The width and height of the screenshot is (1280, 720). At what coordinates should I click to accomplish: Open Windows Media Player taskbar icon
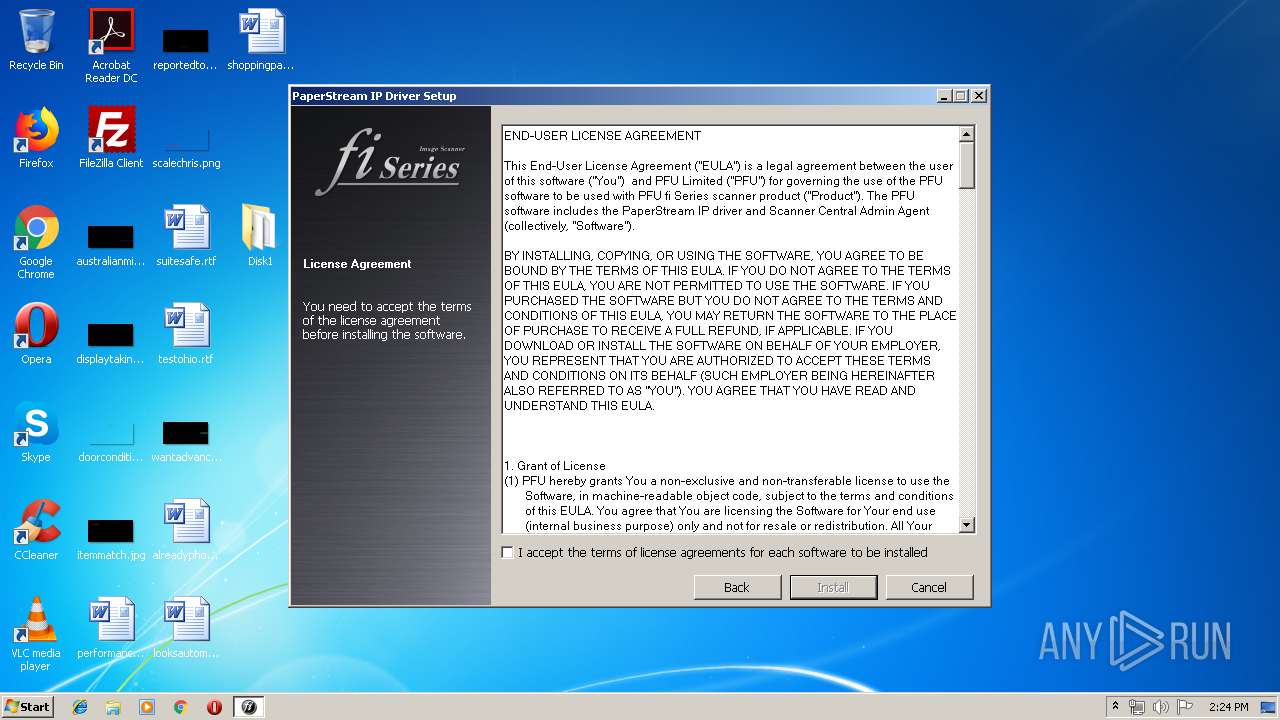(147, 707)
